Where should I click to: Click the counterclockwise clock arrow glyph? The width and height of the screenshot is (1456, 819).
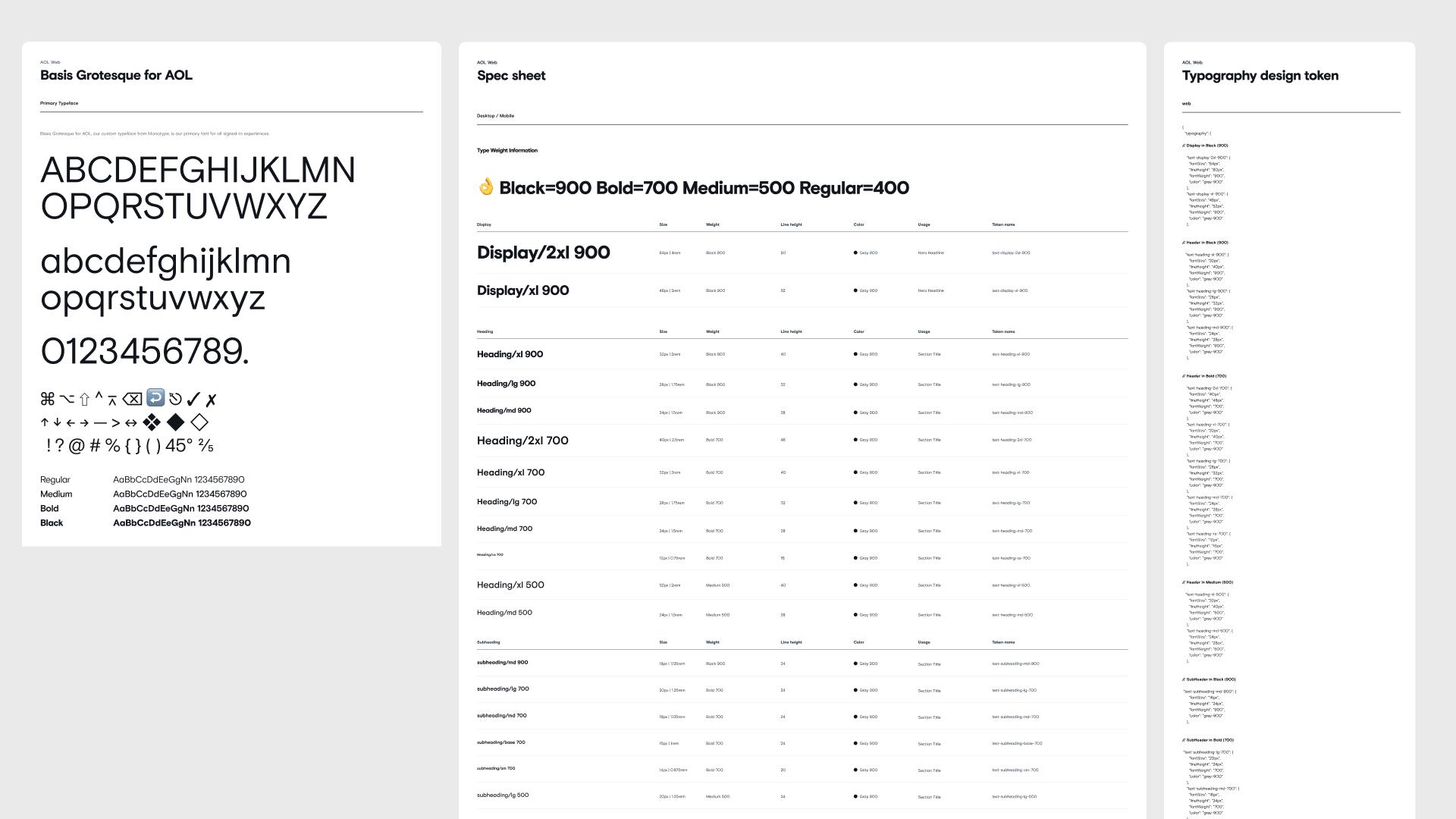(175, 399)
